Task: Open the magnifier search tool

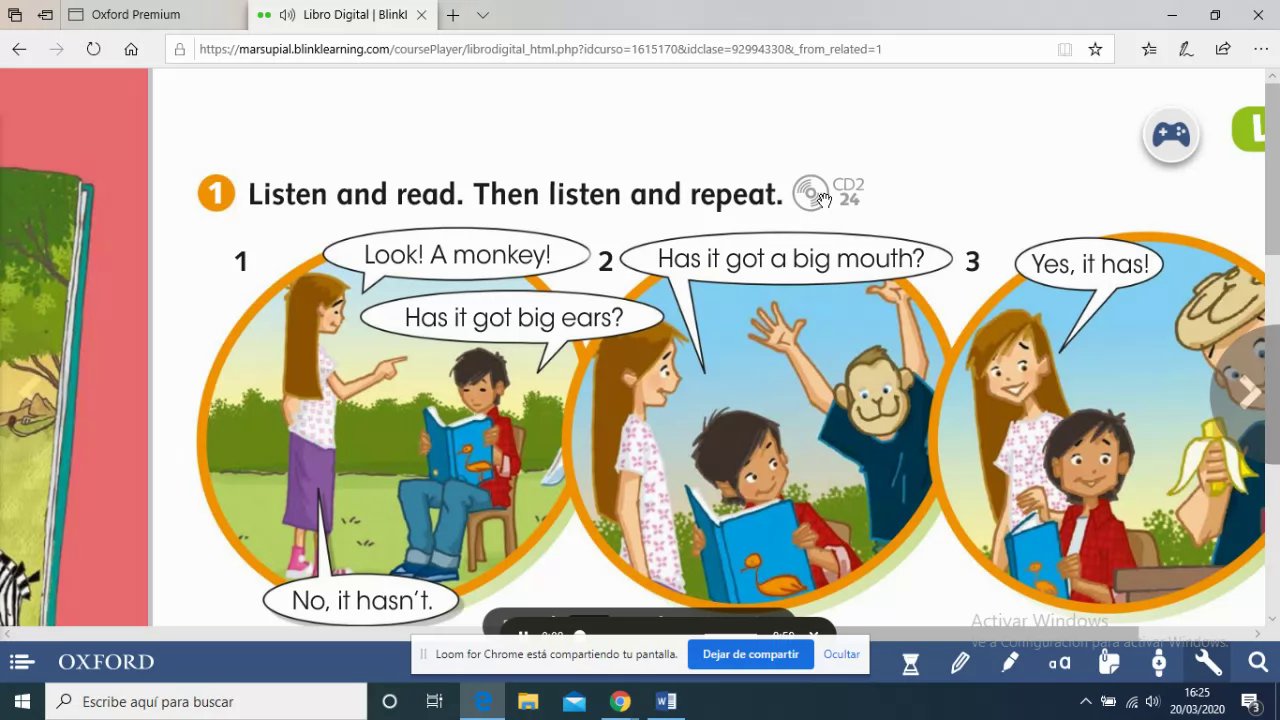Action: coord(1258,662)
